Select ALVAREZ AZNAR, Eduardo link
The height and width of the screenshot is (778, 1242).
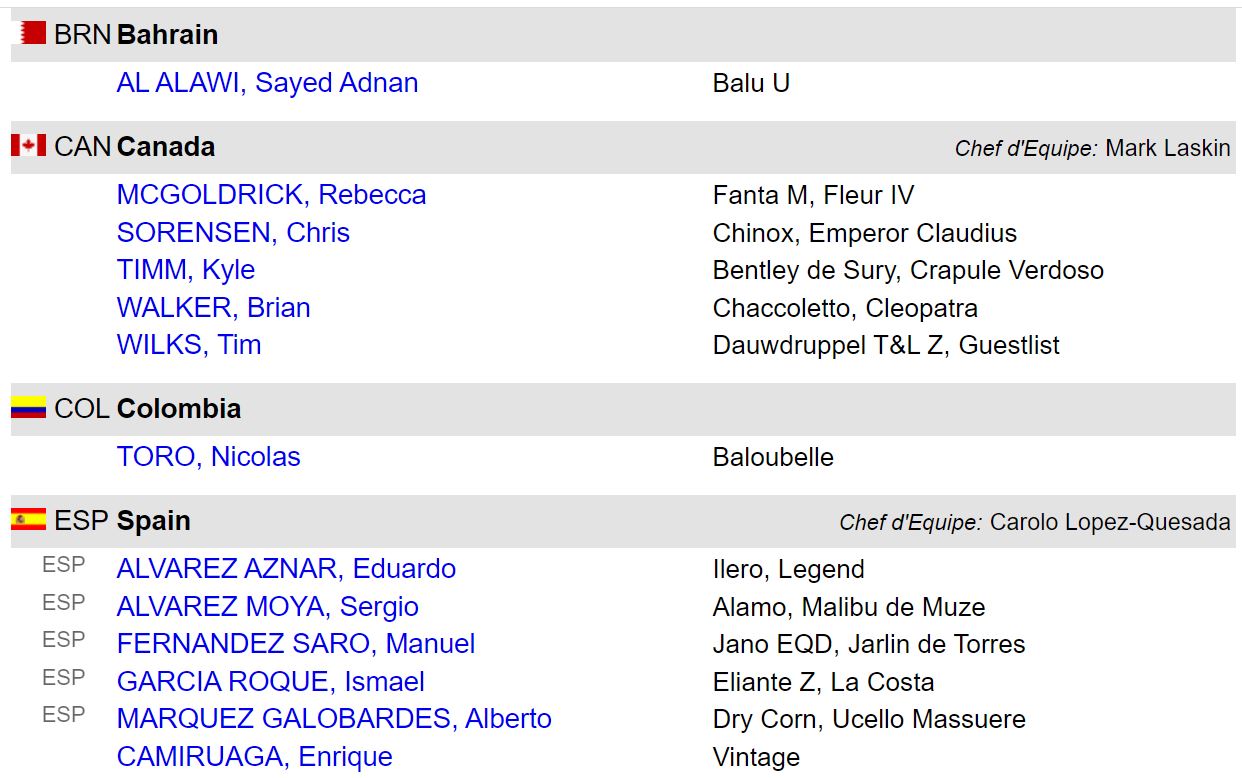[x=286, y=569]
